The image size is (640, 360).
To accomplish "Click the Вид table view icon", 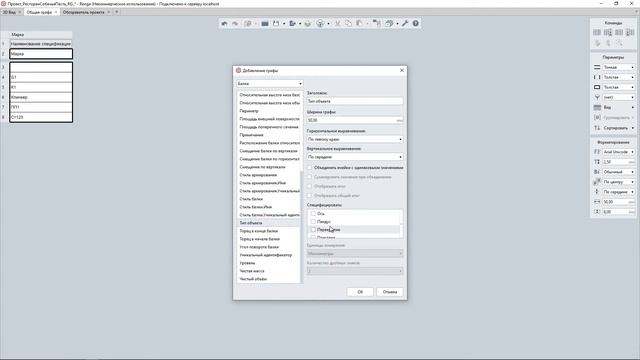I will coord(597,107).
